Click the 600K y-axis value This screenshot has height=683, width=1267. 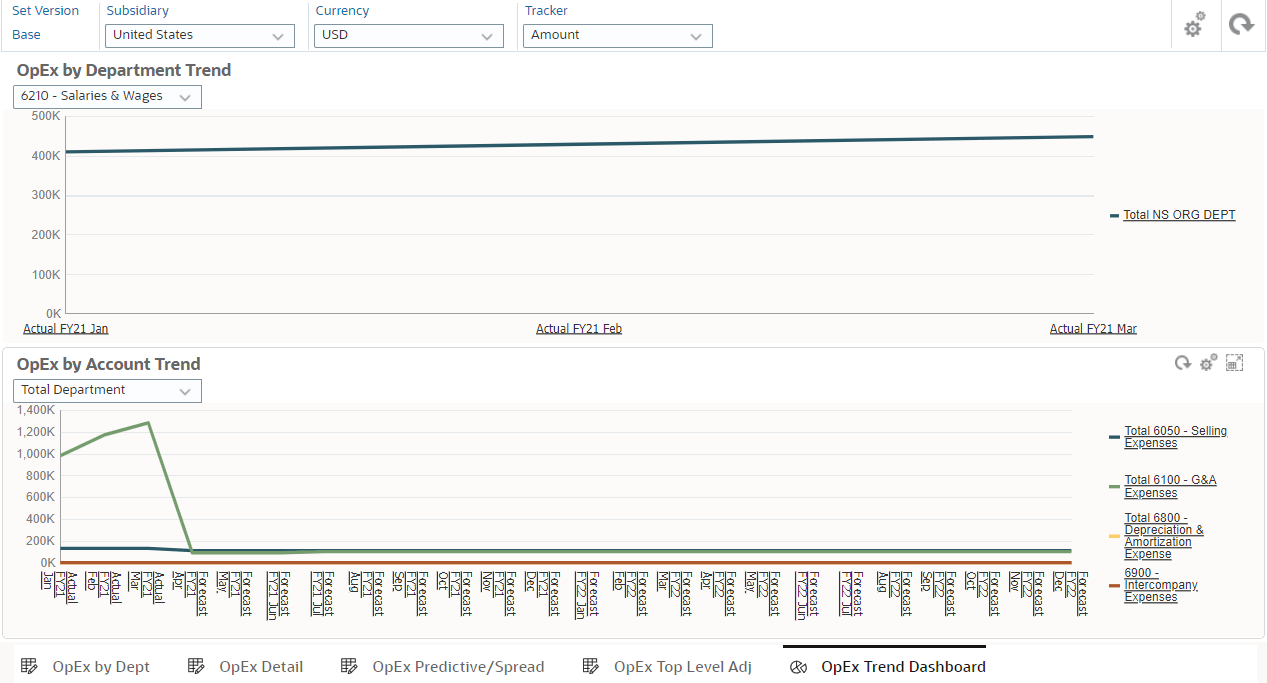tap(41, 497)
